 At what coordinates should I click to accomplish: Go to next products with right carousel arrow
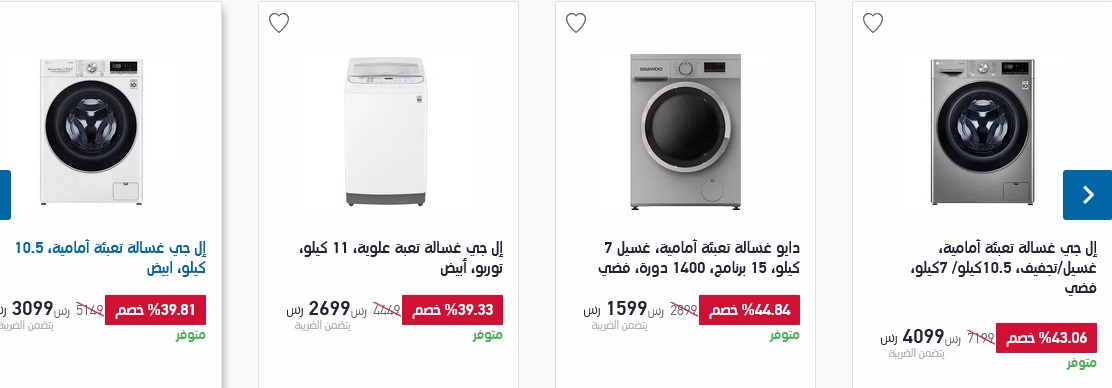pyautogui.click(x=1087, y=195)
